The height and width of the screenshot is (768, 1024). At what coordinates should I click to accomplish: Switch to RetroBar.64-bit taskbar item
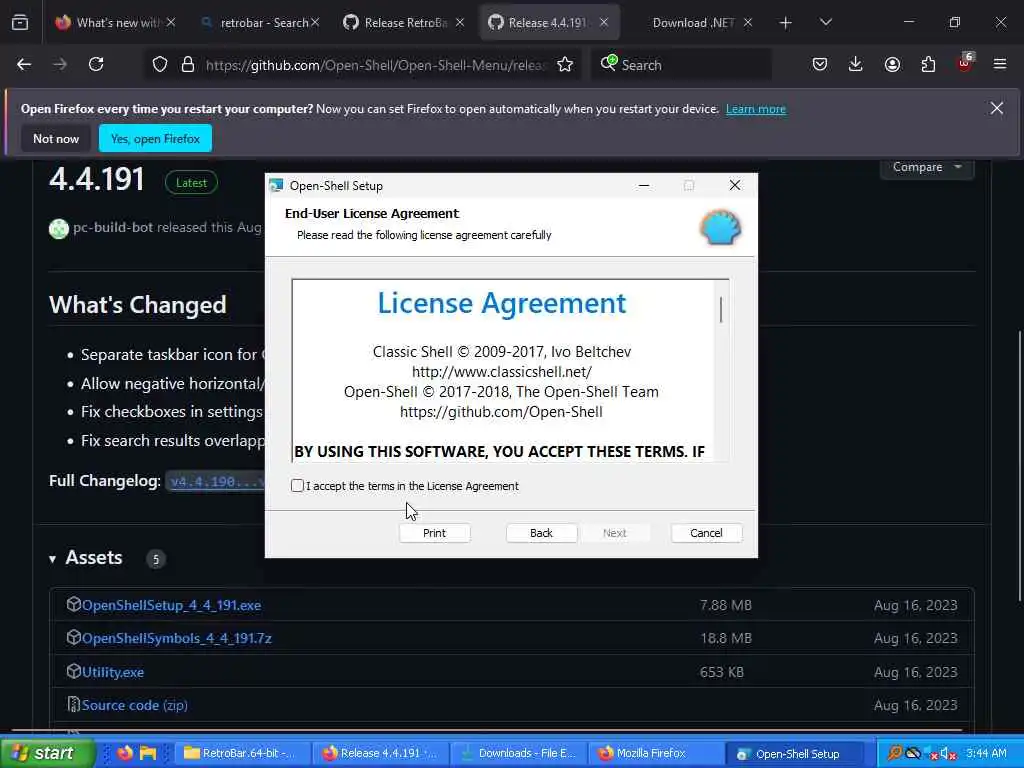[242, 753]
